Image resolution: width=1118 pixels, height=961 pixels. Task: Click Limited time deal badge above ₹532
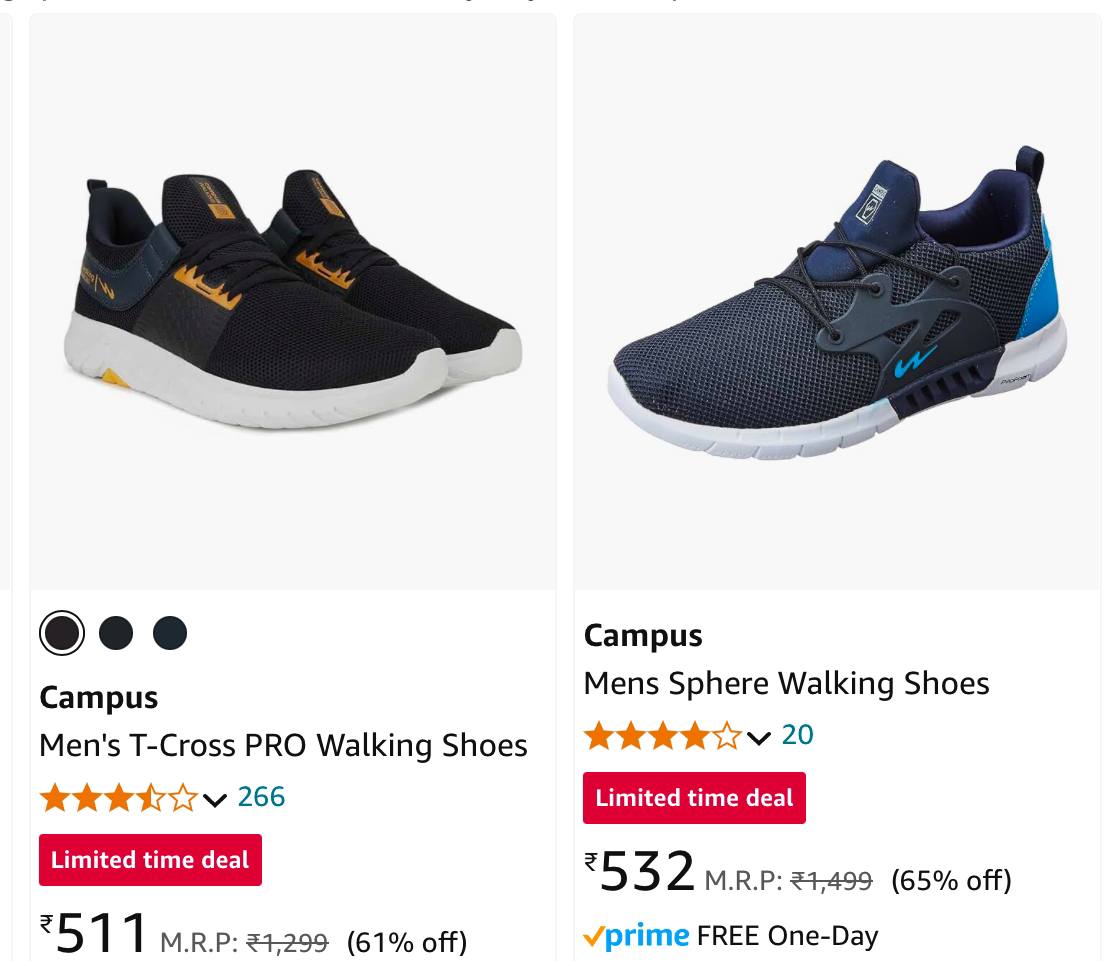pyautogui.click(x=694, y=798)
